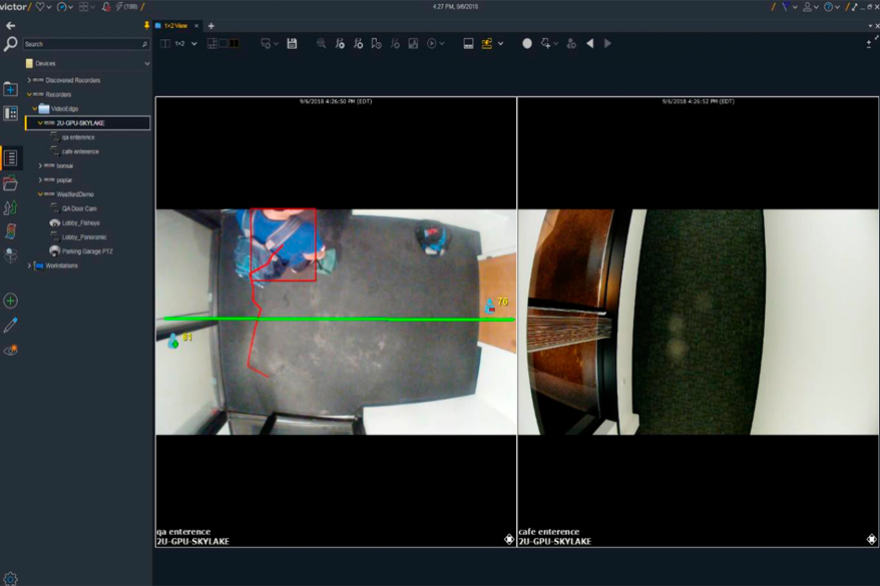Click the white record orb in the toolbar
Image resolution: width=880 pixels, height=586 pixels.
click(x=527, y=43)
